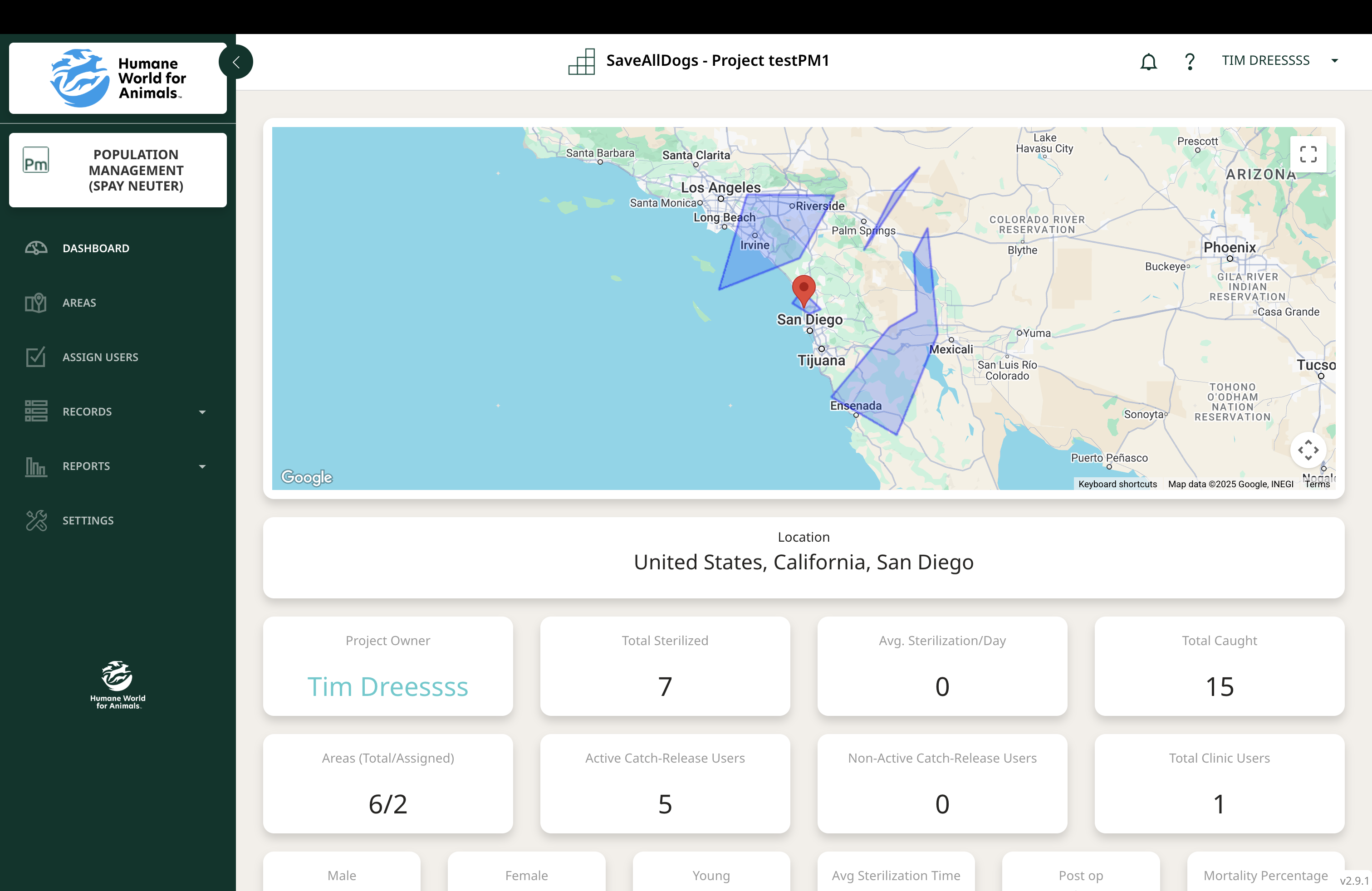This screenshot has height=891, width=1372.
Task: Click the Pm population management icon
Action: coord(36,160)
